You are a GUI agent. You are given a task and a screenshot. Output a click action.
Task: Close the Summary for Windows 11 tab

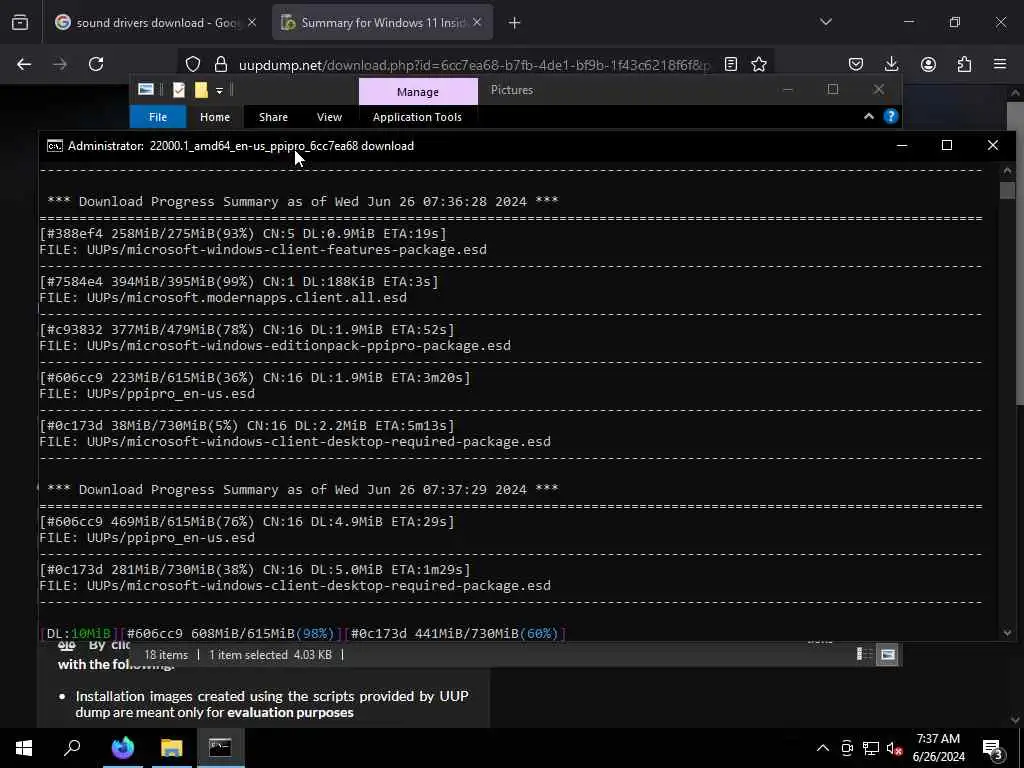(477, 23)
